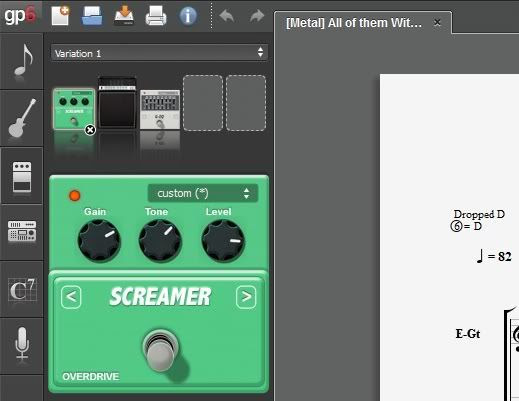Open the guitar instrument panel
Screen dimensions: 519x401
click(x=22, y=118)
